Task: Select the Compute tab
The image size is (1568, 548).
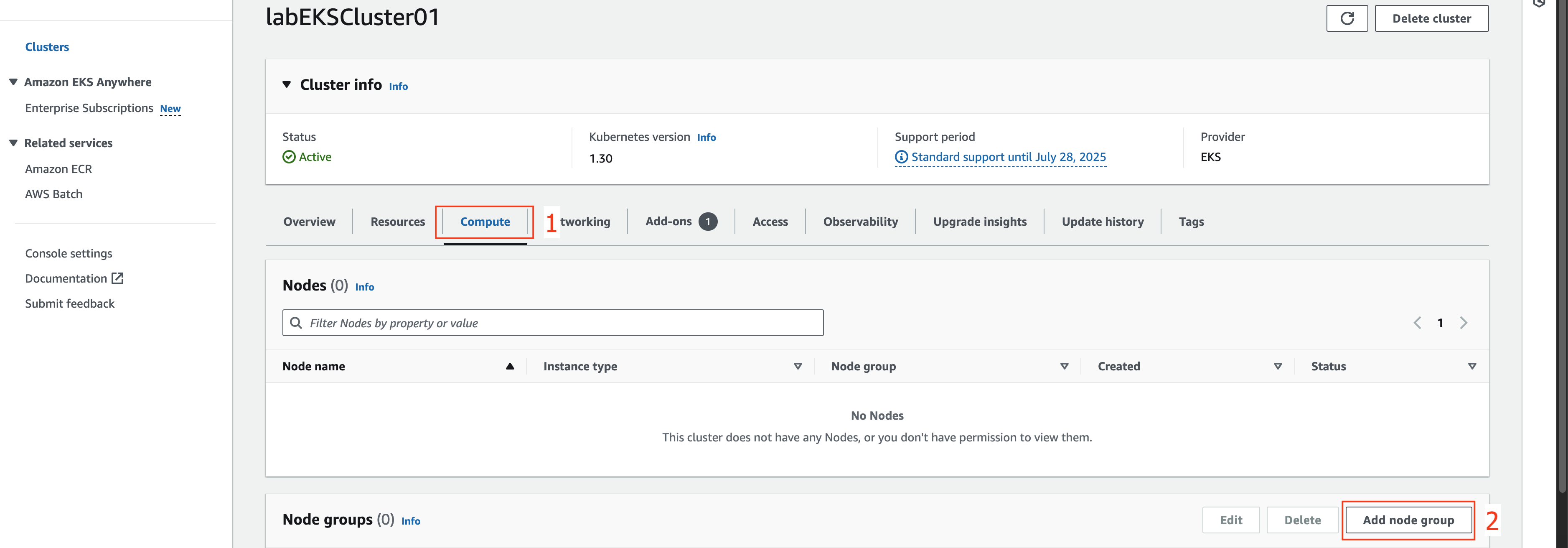Action: tap(485, 222)
